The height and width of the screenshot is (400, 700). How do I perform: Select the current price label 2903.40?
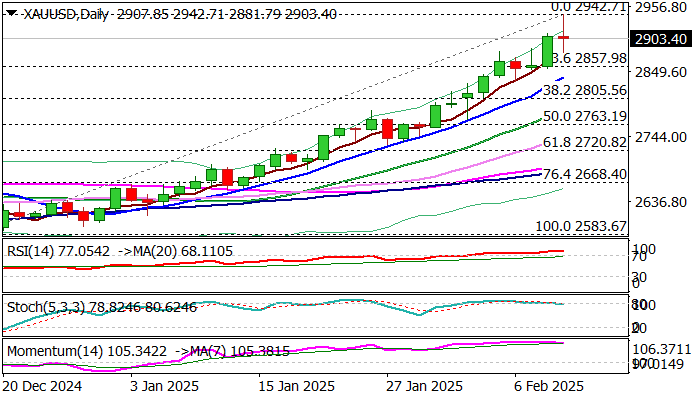[x=660, y=39]
